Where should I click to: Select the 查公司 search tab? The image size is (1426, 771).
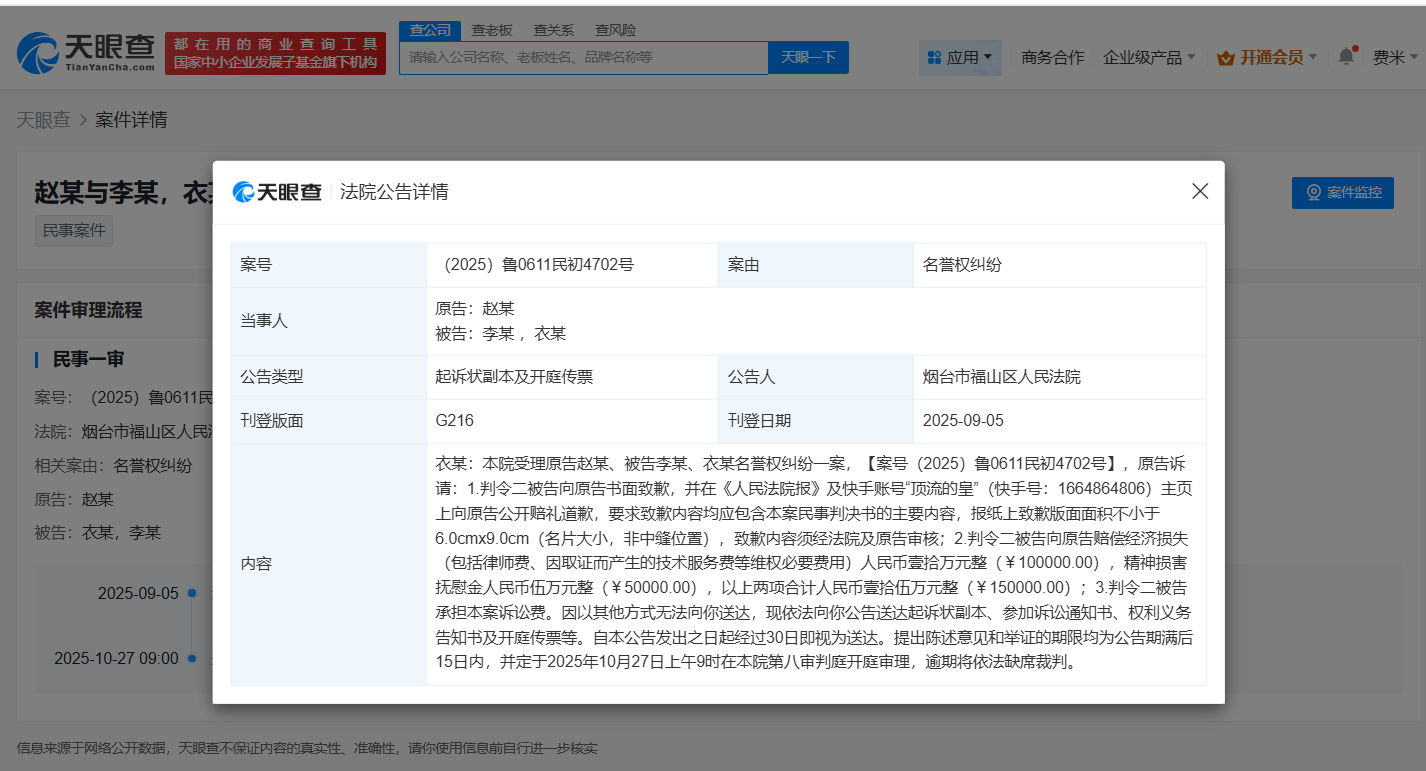point(430,30)
